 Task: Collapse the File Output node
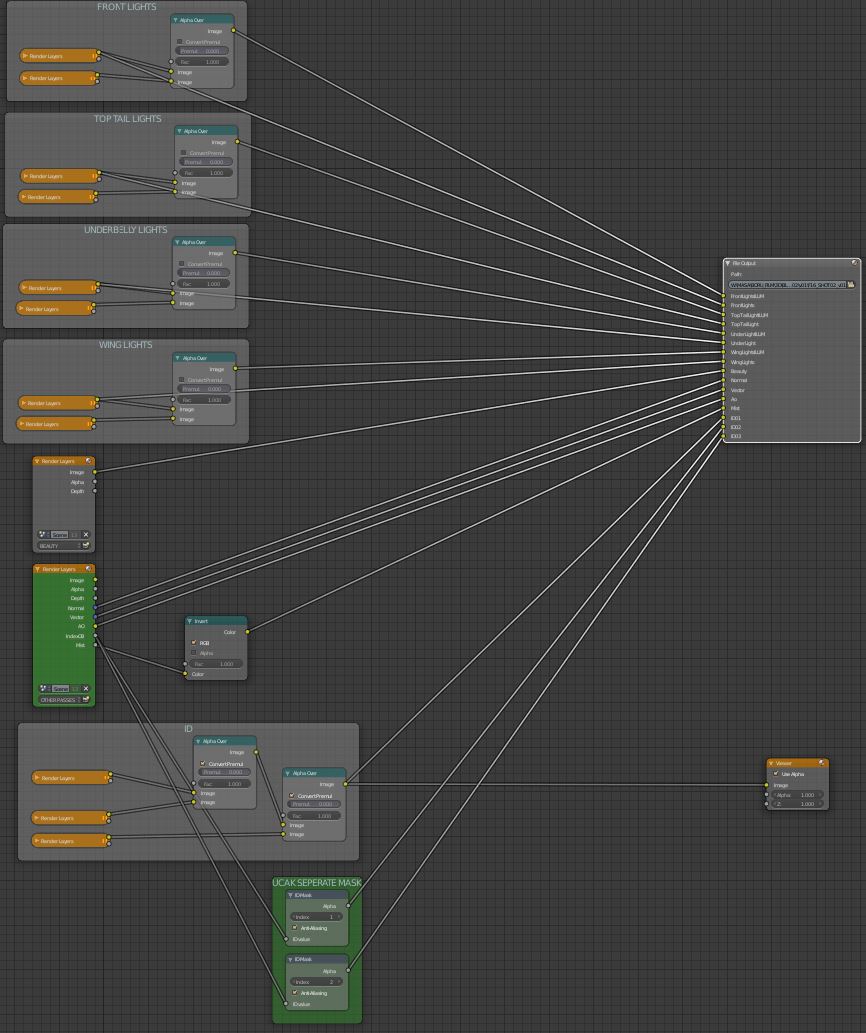(x=728, y=263)
